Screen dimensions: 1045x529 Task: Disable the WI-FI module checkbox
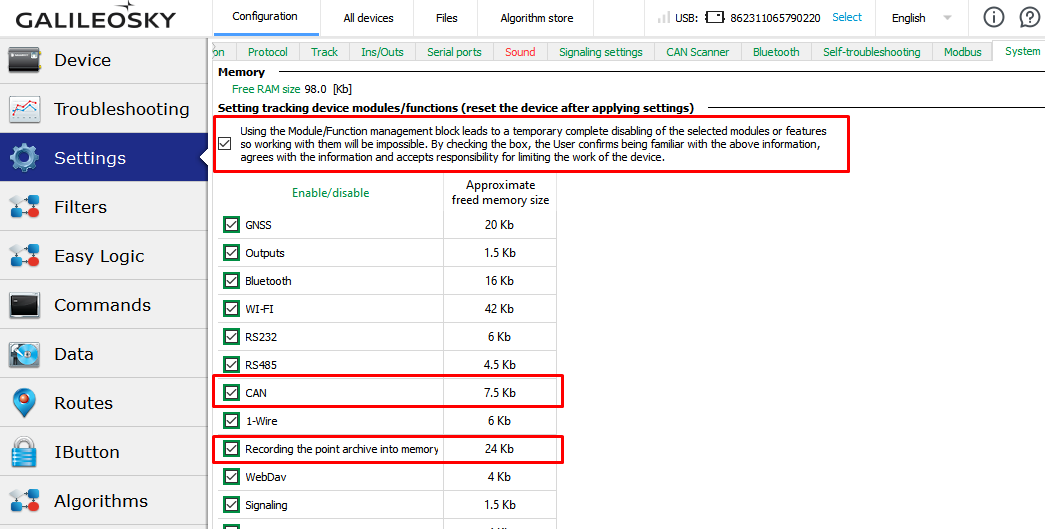click(x=232, y=309)
